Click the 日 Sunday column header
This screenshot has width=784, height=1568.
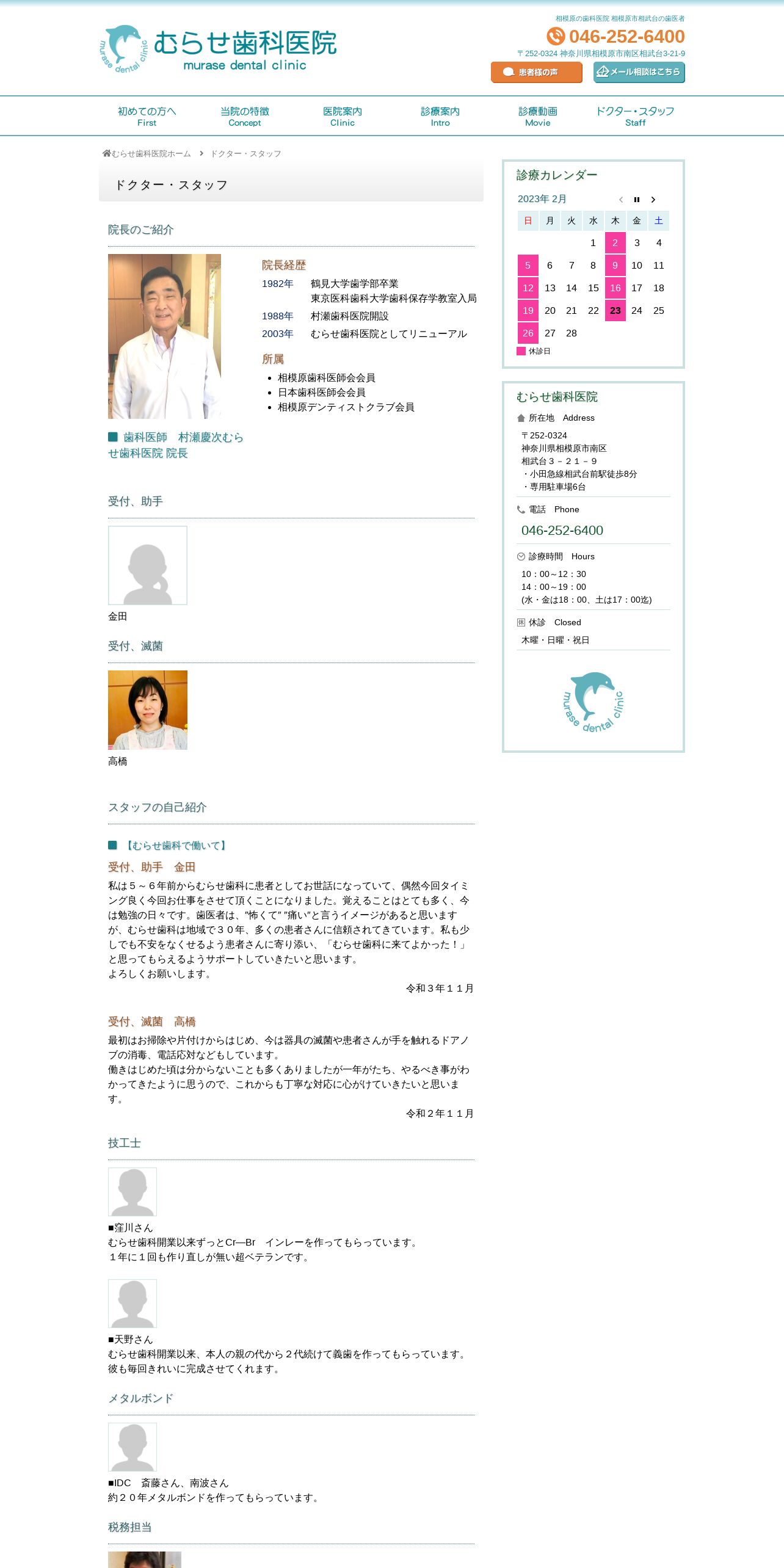click(x=528, y=220)
